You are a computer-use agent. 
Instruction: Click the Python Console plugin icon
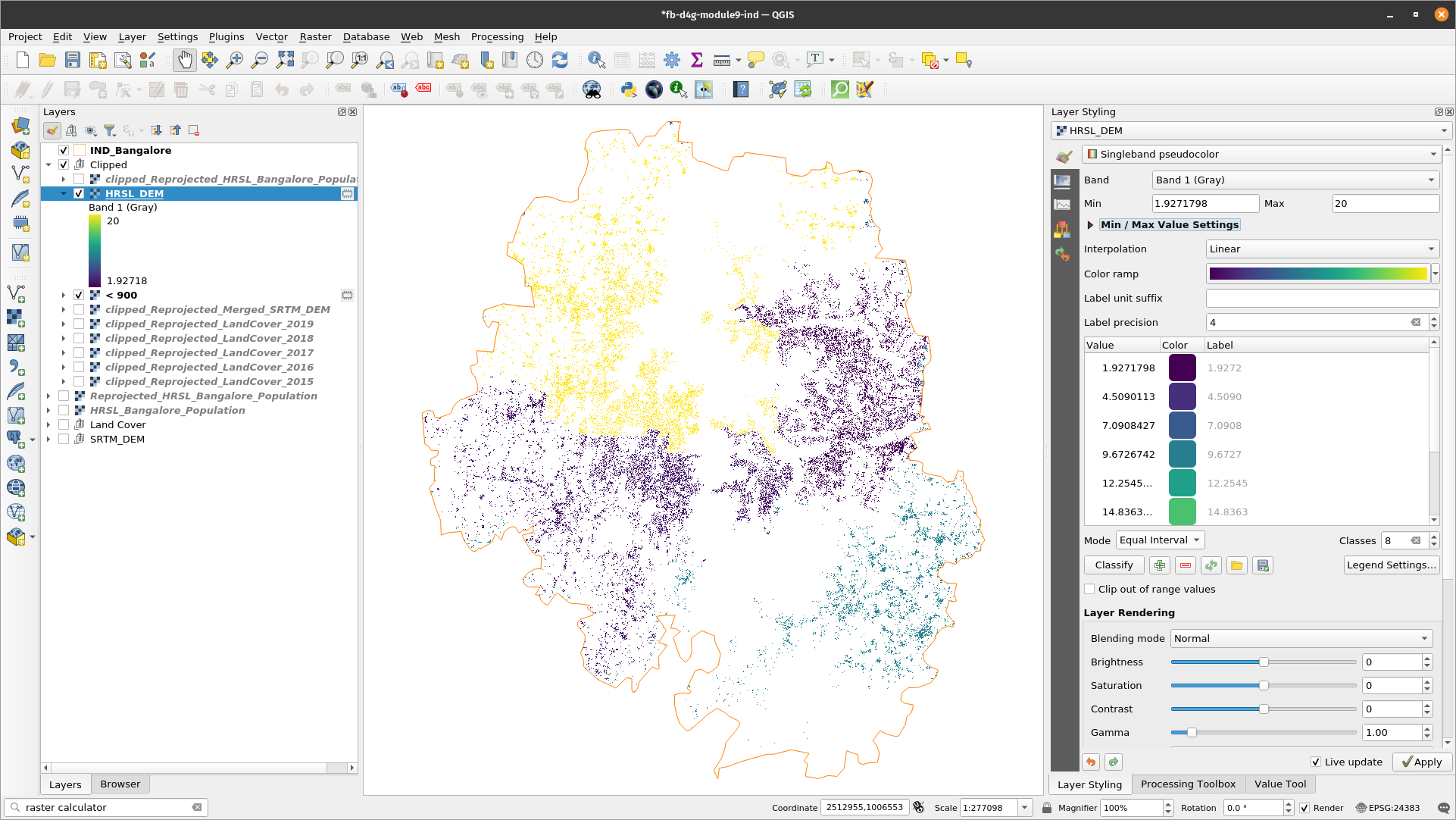(628, 90)
